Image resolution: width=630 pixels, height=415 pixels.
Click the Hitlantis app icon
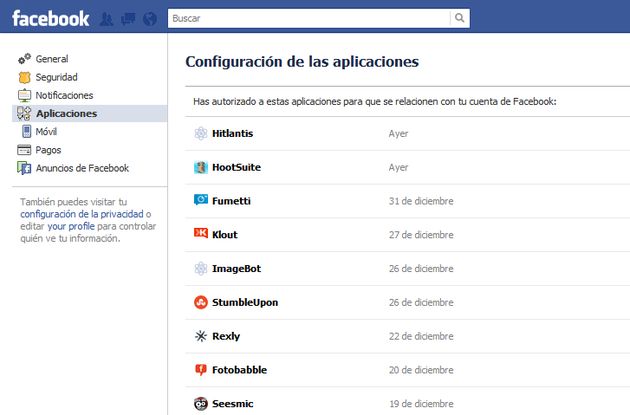[x=201, y=133]
